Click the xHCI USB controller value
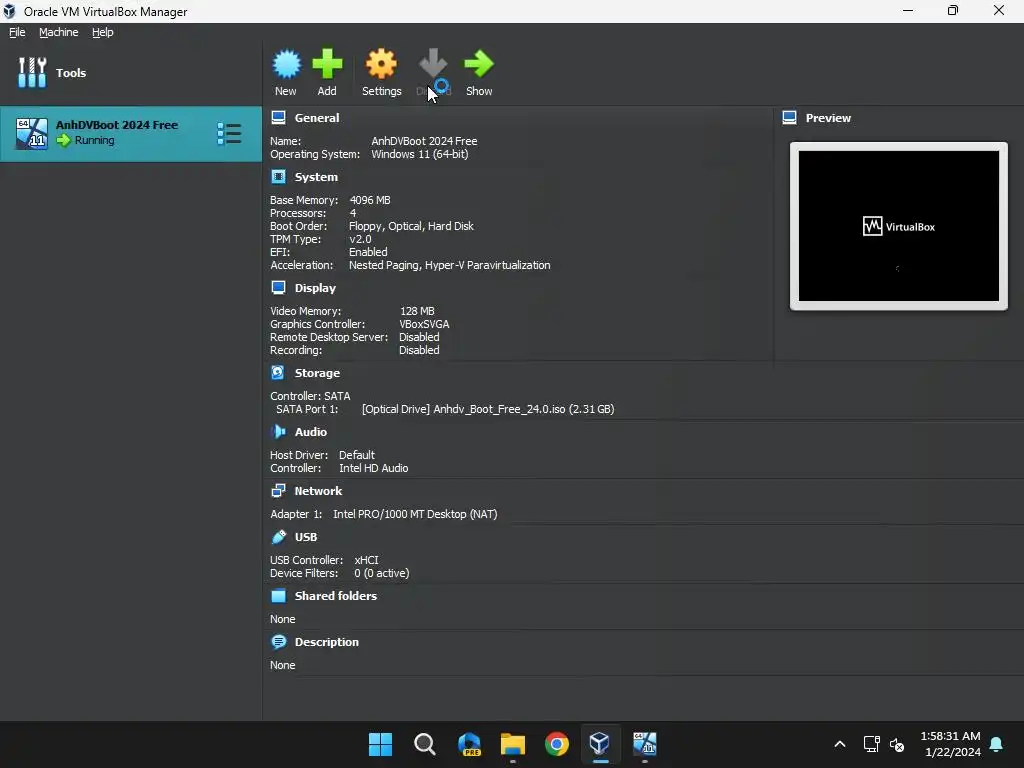This screenshot has width=1024, height=768. pyautogui.click(x=366, y=560)
